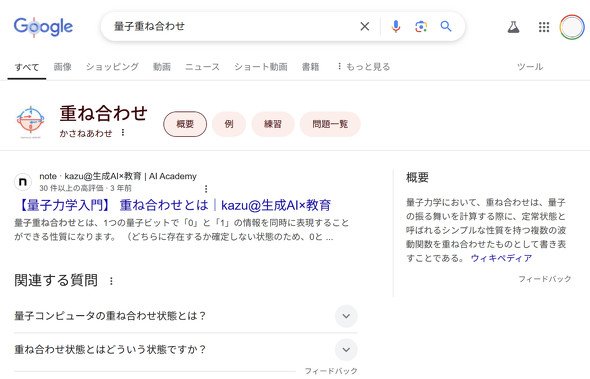Open 【量子力学入門】重ね合わせとは result link
590x379 pixels.
coord(174,205)
